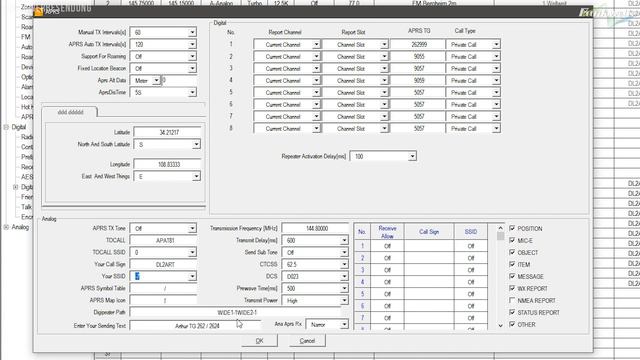Viewport: 640px width, 360px height.
Task: Open Report Slot dropdown for row 2
Action: click(x=384, y=56)
